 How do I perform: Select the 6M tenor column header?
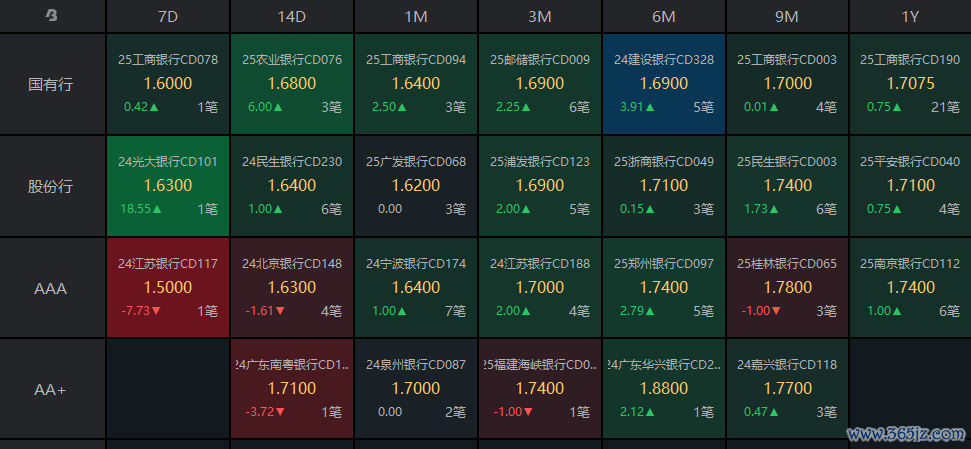pyautogui.click(x=663, y=16)
